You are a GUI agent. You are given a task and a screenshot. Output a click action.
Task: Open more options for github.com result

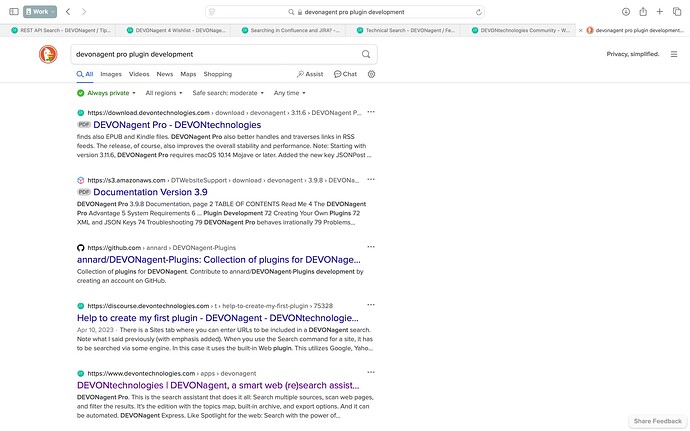[x=371, y=247]
